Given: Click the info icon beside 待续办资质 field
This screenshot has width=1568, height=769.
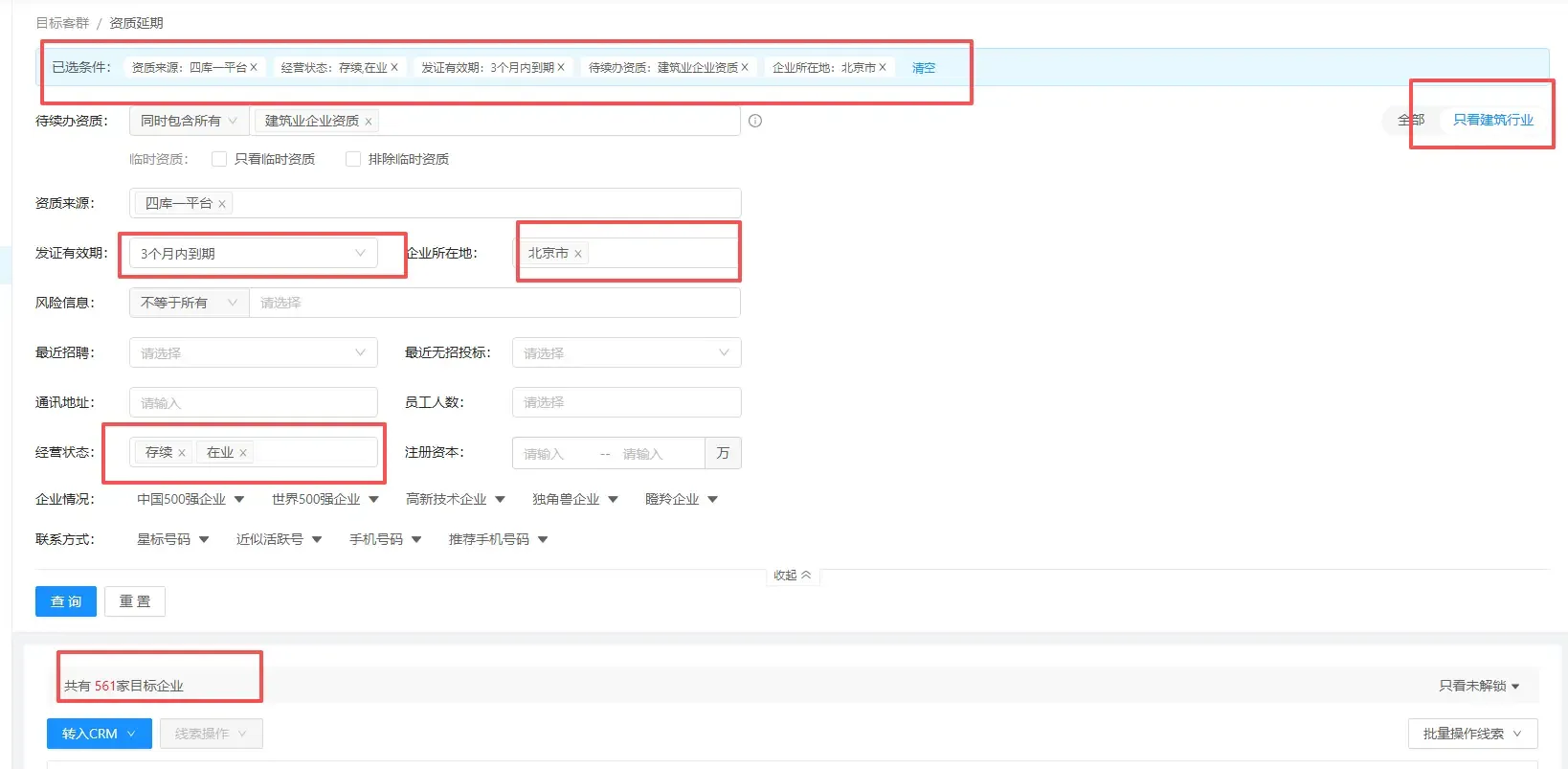Looking at the screenshot, I should coord(755,121).
